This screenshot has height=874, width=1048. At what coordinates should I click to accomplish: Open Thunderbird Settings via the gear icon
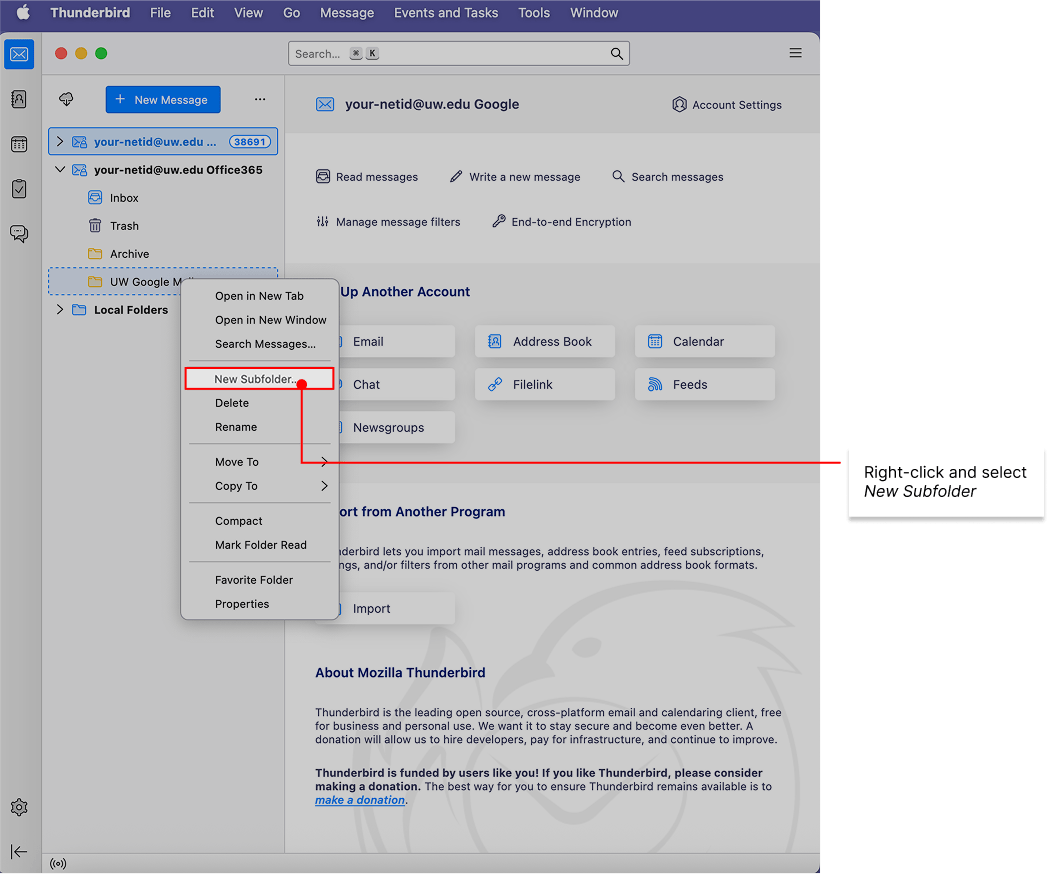click(x=18, y=807)
